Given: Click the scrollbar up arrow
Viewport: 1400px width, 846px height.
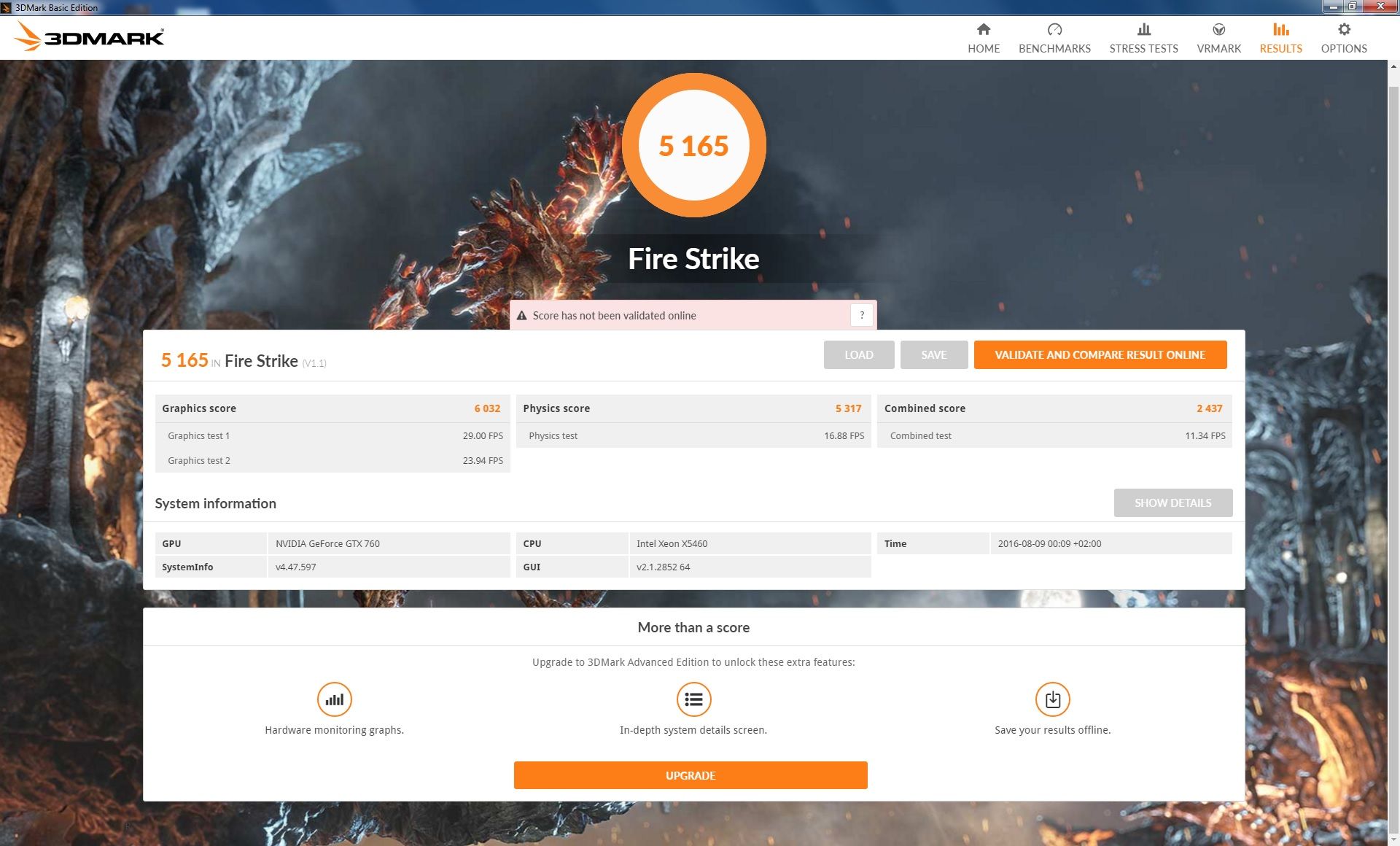Looking at the screenshot, I should (1393, 66).
